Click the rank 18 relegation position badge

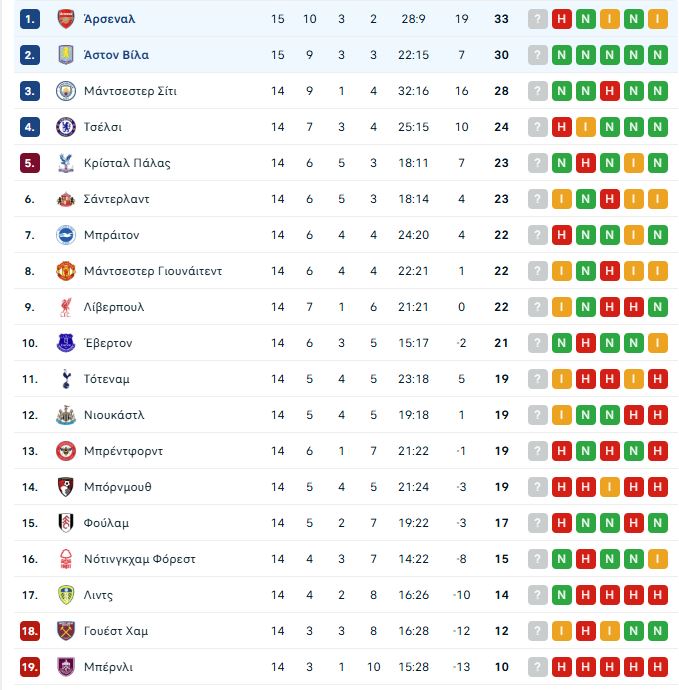point(30,631)
